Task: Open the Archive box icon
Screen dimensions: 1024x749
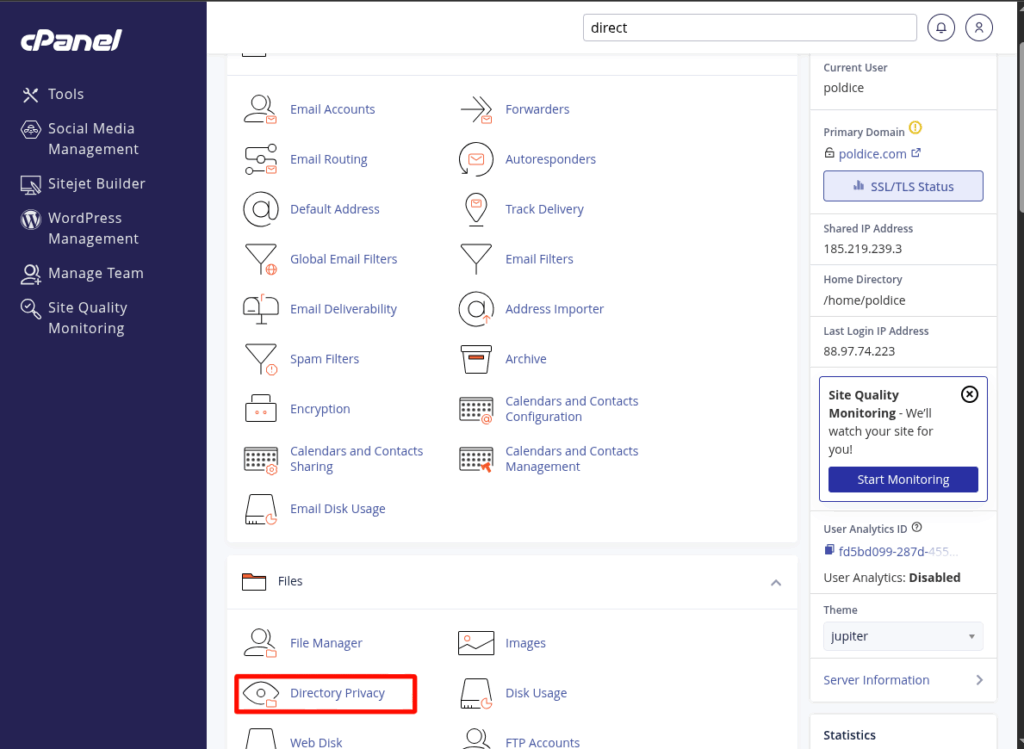Action: [x=476, y=359]
